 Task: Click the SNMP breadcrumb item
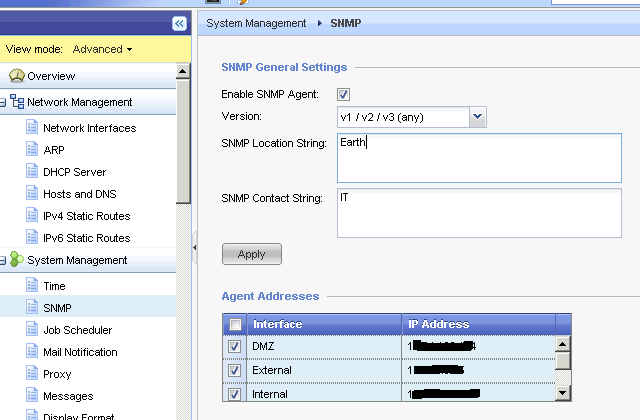(346, 23)
